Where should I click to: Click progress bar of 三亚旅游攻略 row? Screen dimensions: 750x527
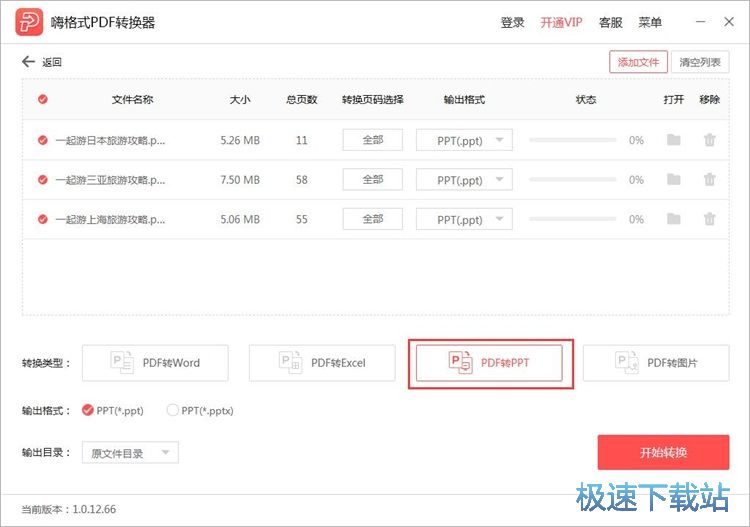pyautogui.click(x=573, y=179)
